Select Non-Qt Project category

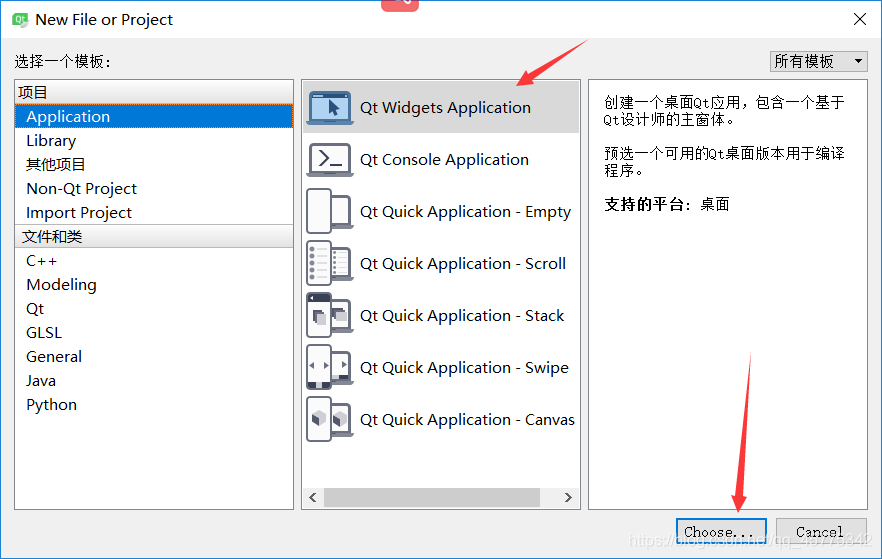point(154,188)
